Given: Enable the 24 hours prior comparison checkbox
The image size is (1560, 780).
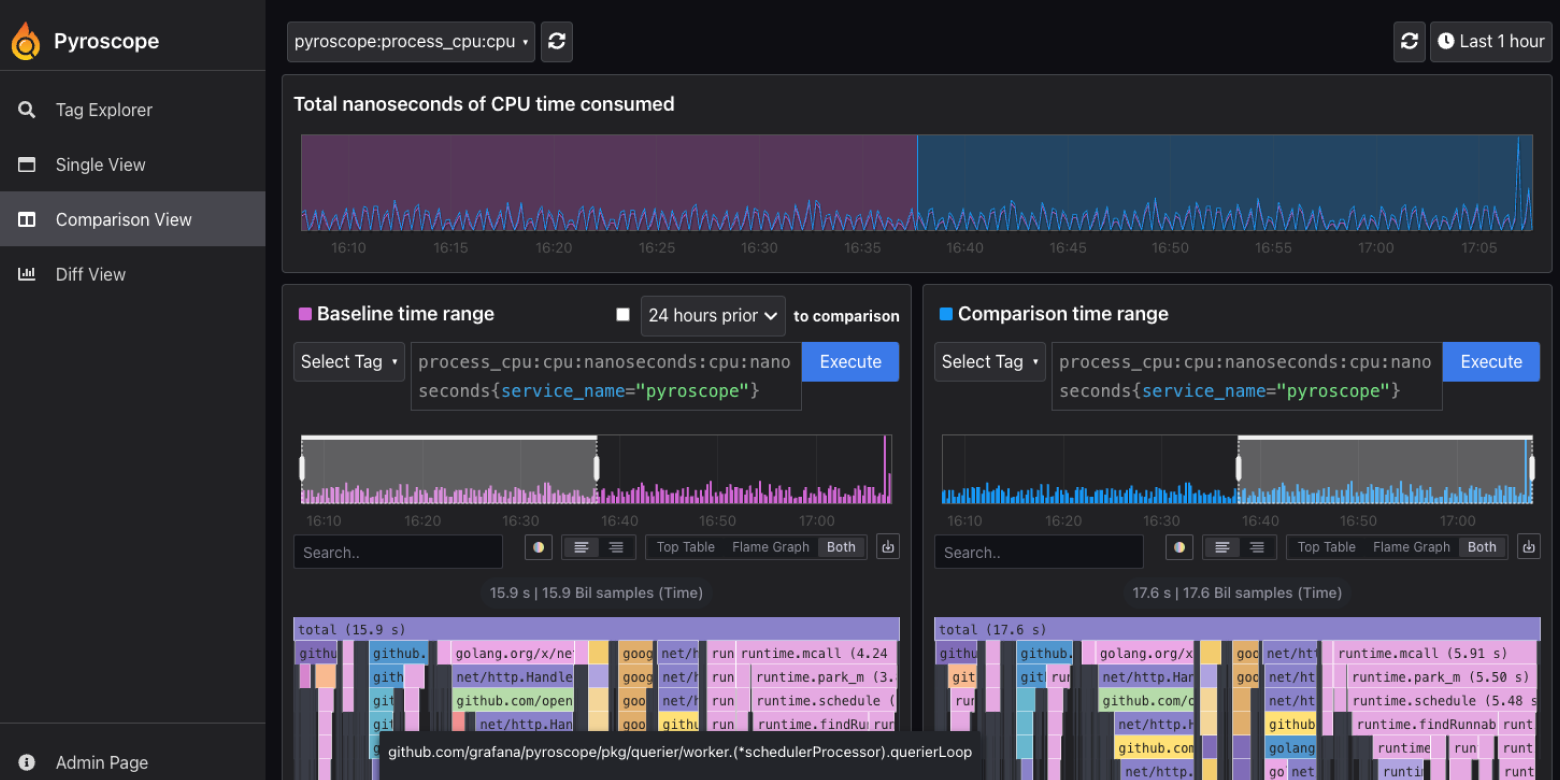Looking at the screenshot, I should [x=622, y=314].
